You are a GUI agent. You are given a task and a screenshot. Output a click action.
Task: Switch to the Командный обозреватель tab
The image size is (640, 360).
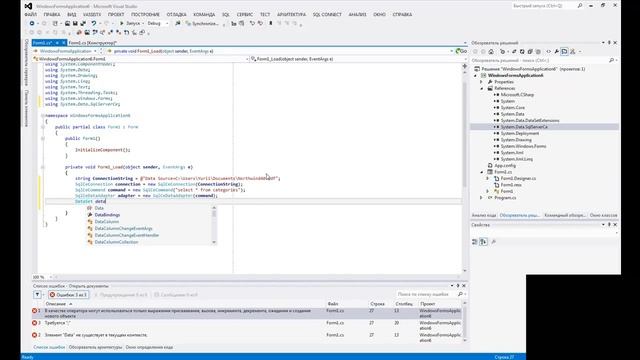[565, 215]
